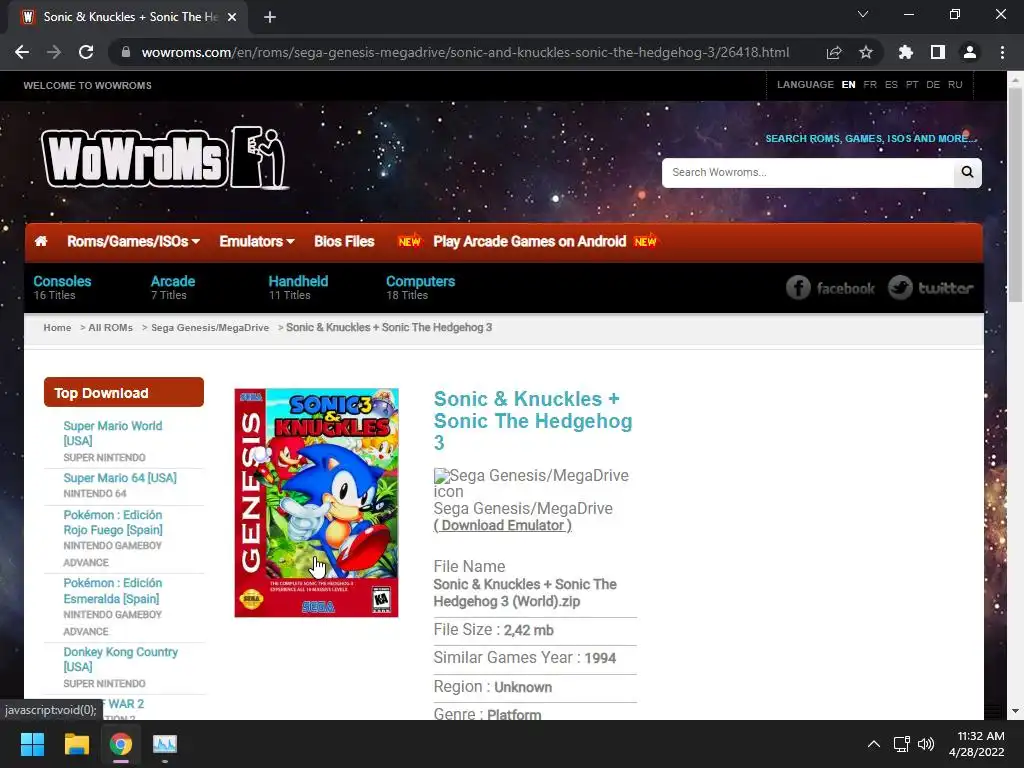The image size is (1024, 768).
Task: Close the Sonic & Knuckles tab
Action: pos(232,17)
